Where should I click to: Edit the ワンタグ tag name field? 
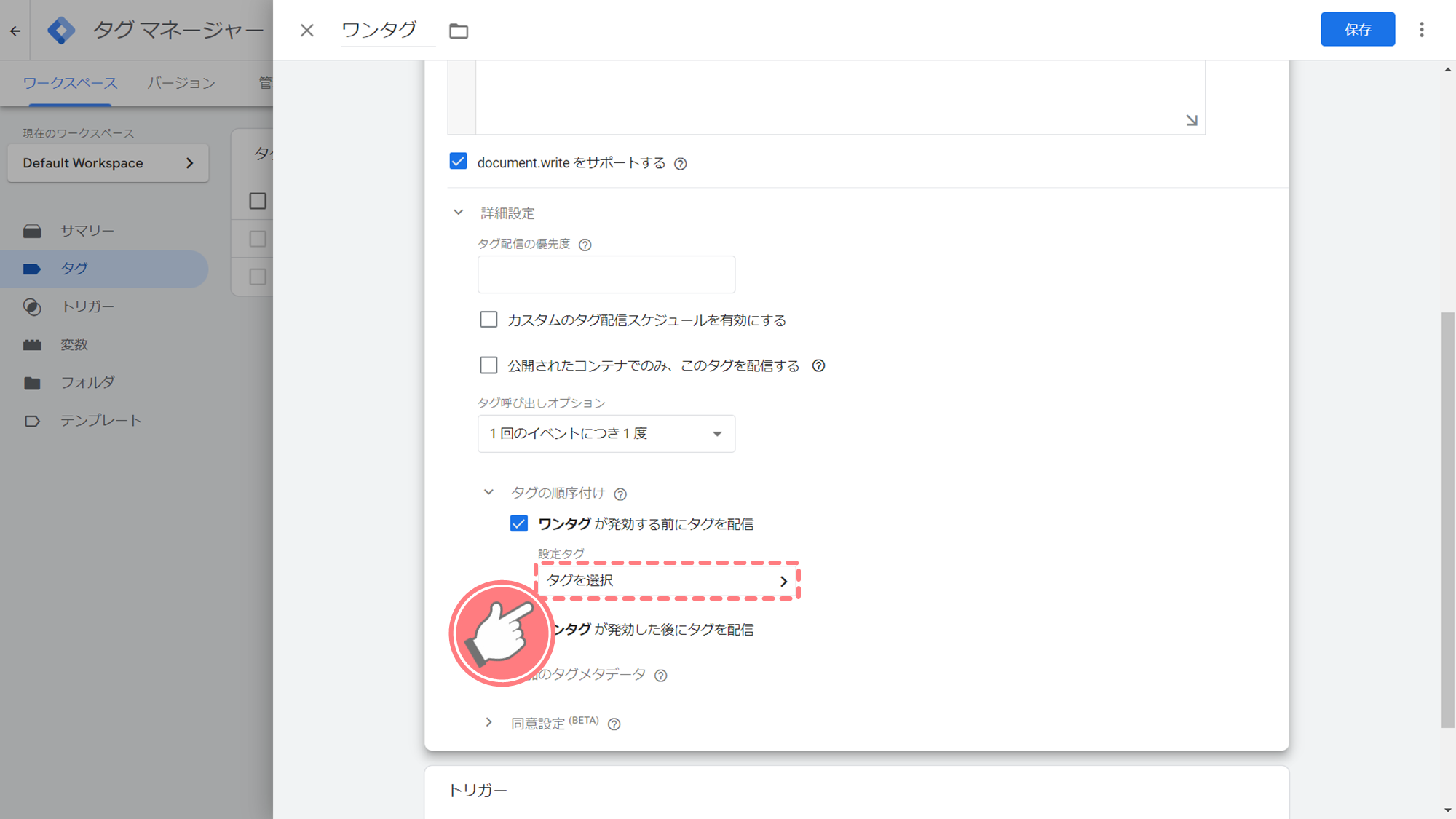(388, 30)
